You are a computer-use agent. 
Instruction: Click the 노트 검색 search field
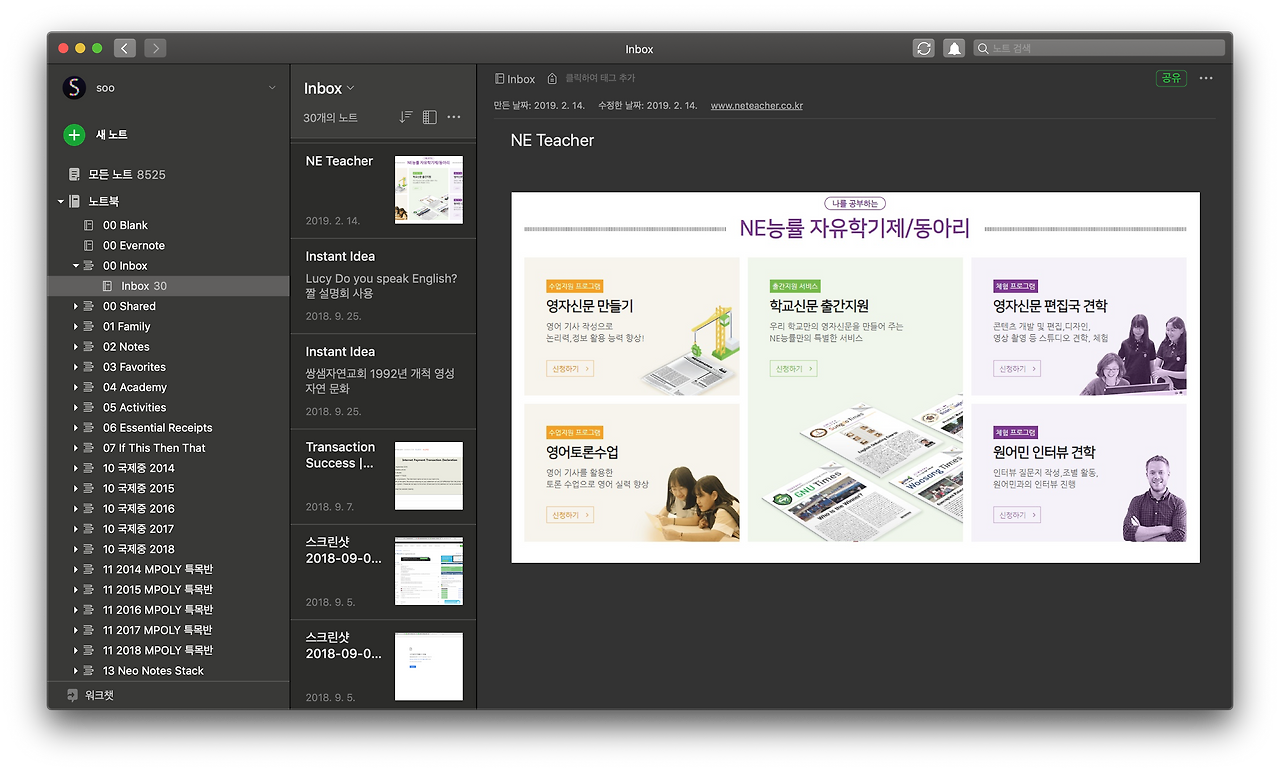point(1098,48)
